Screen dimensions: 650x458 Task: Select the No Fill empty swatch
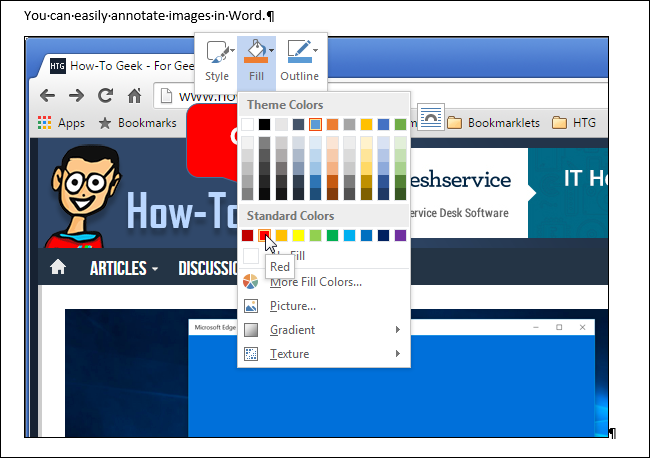pos(251,256)
